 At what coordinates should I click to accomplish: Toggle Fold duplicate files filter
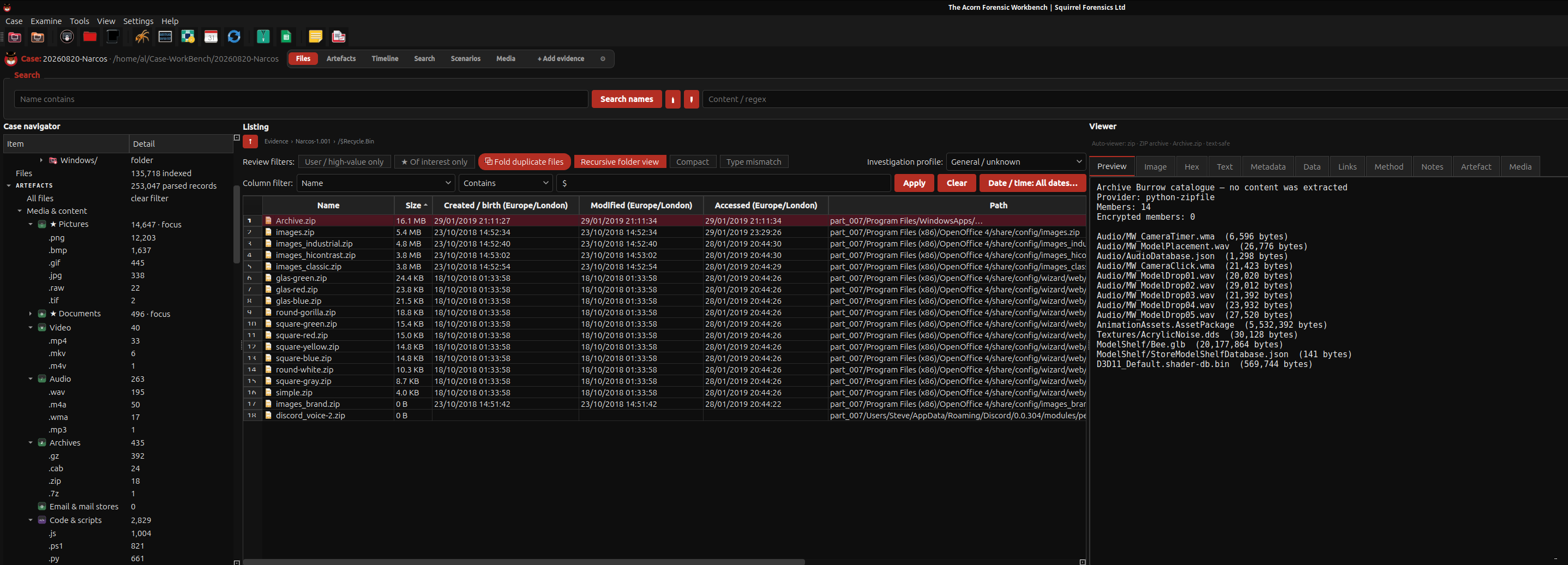point(524,162)
